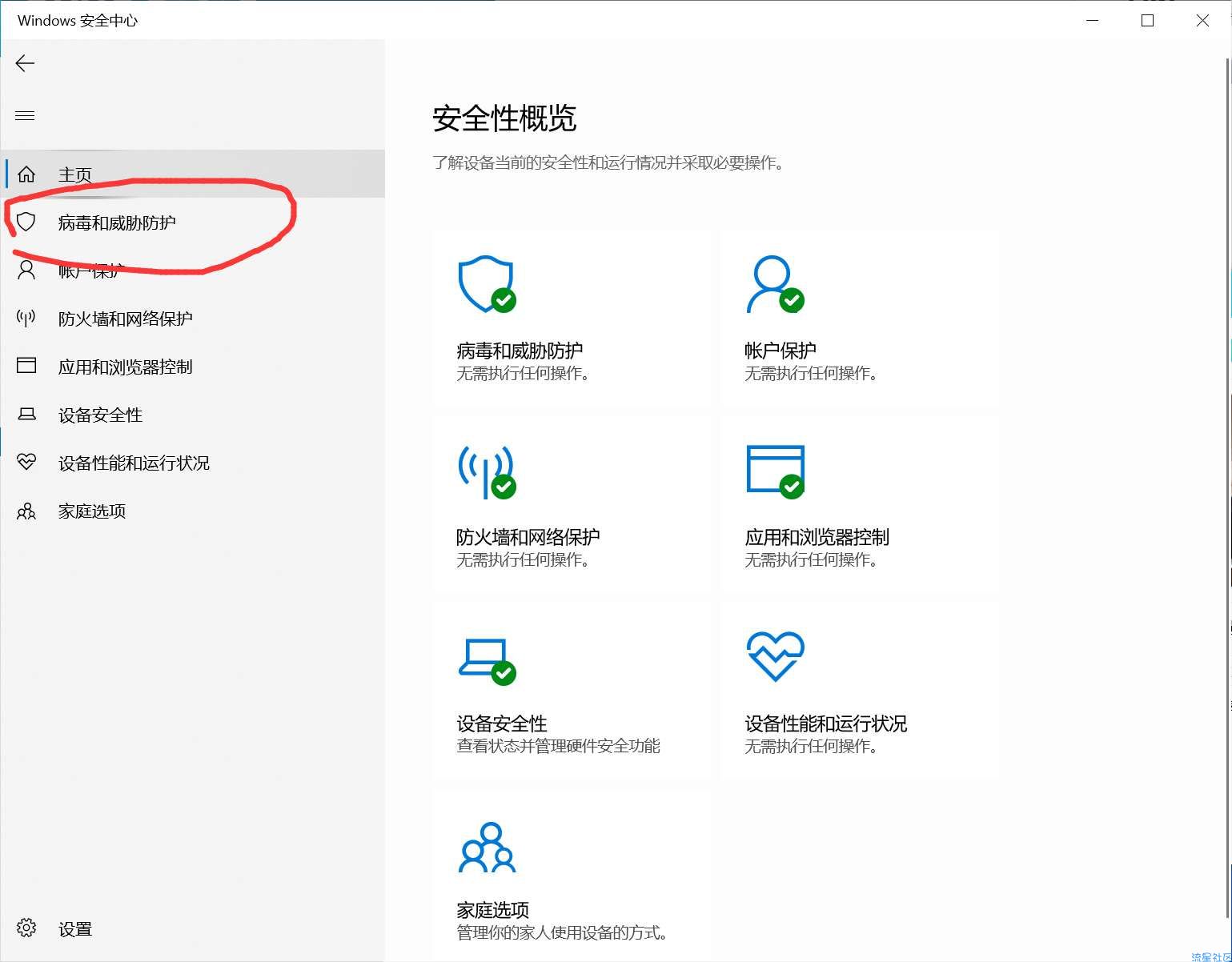Click the large shield icon of virus protection card
This screenshot has width=1232, height=962.
487,284
